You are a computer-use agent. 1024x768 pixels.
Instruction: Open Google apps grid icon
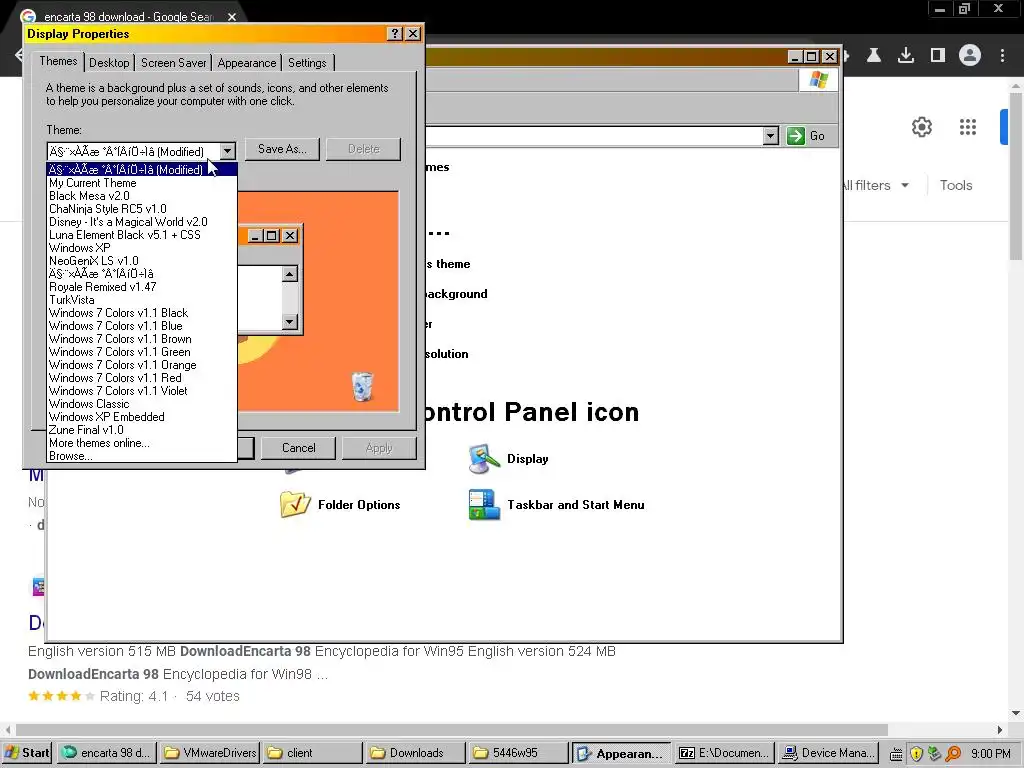[x=968, y=127]
